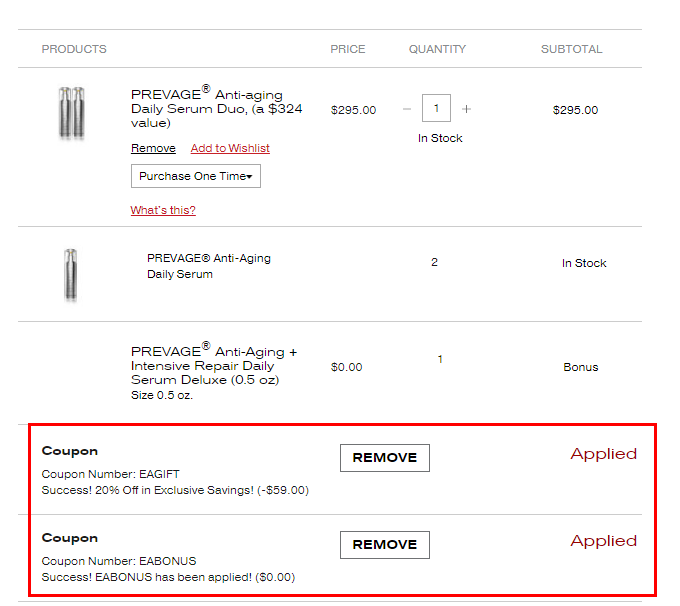The width and height of the screenshot is (680, 606).
Task: Click the PRODUCTS column header
Action: (x=74, y=49)
